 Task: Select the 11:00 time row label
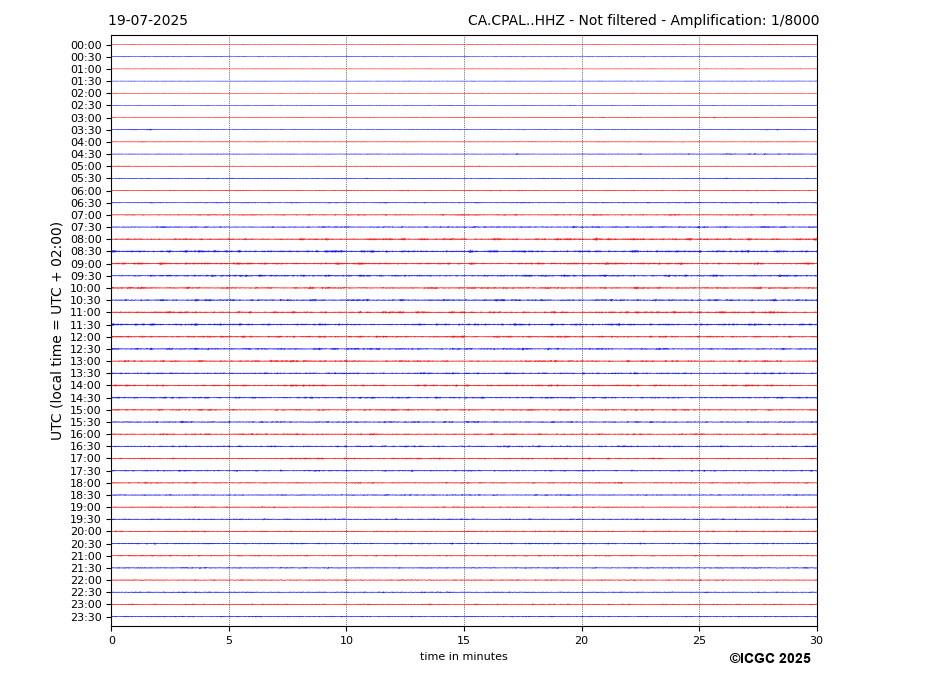point(86,313)
